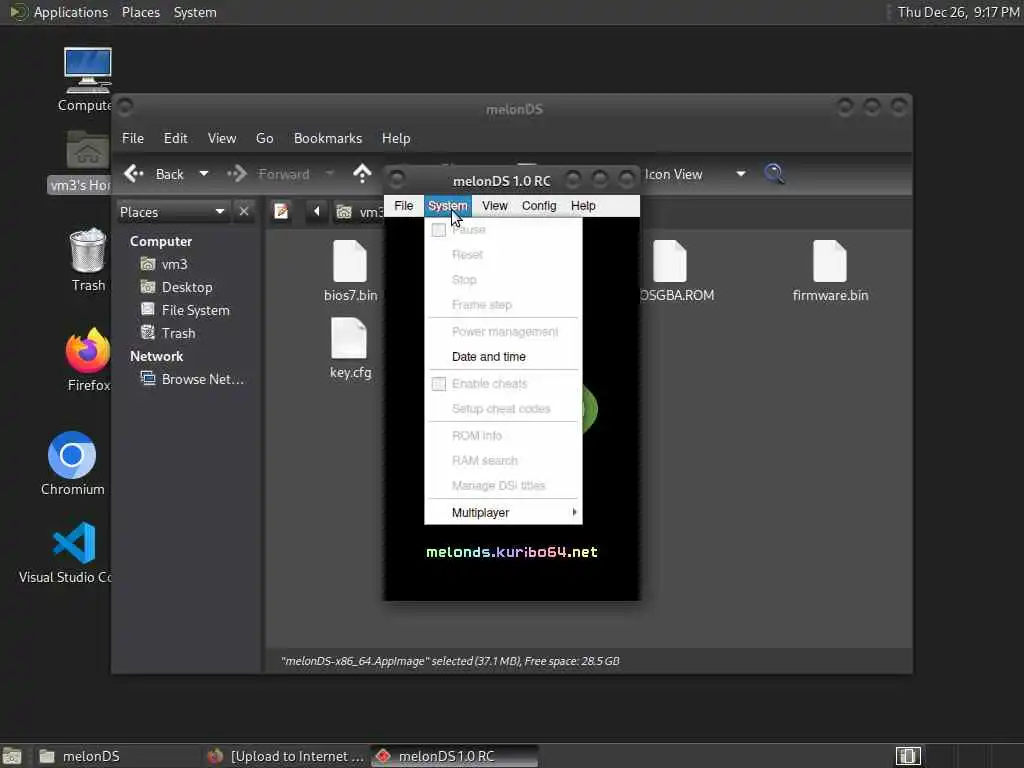Open the Places panel menu

pyautogui.click(x=140, y=12)
